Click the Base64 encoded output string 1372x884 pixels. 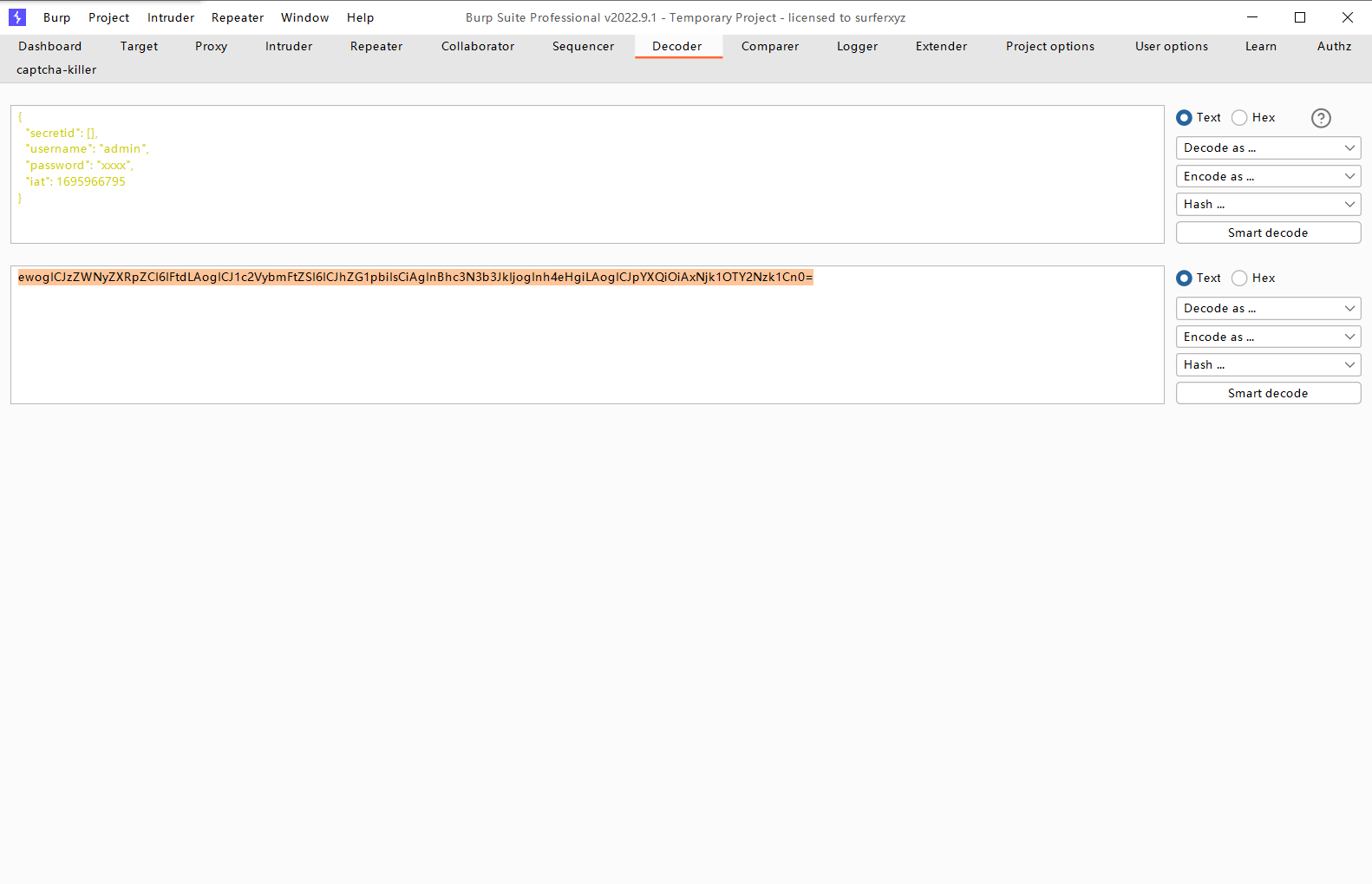point(415,278)
